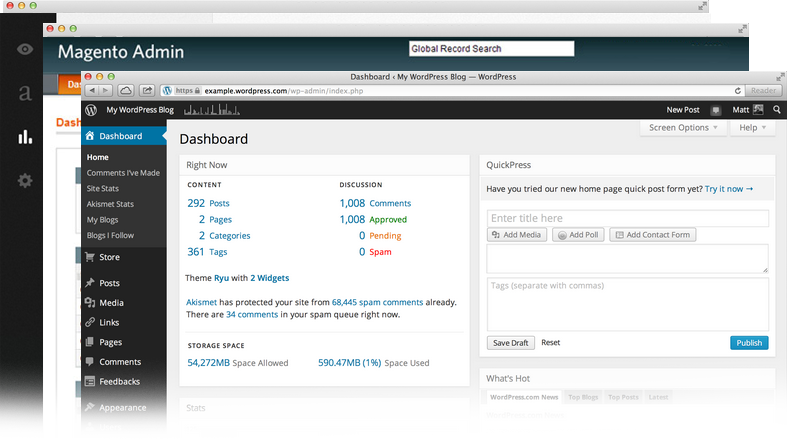Click the share button in the browser toolbar
This screenshot has height=439, width=787.
(x=147, y=90)
